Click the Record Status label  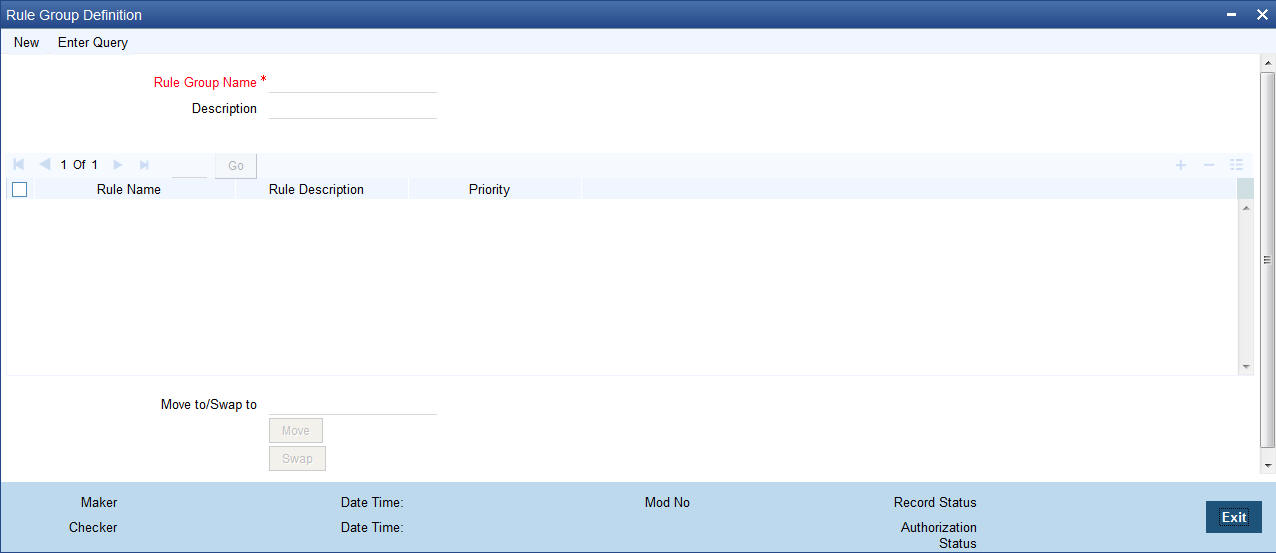[x=935, y=502]
